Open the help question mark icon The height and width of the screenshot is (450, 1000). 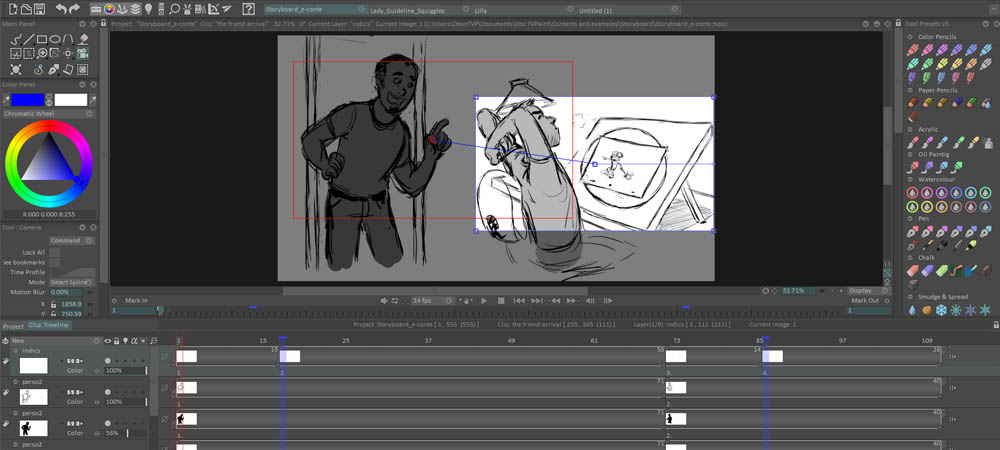[x=247, y=10]
